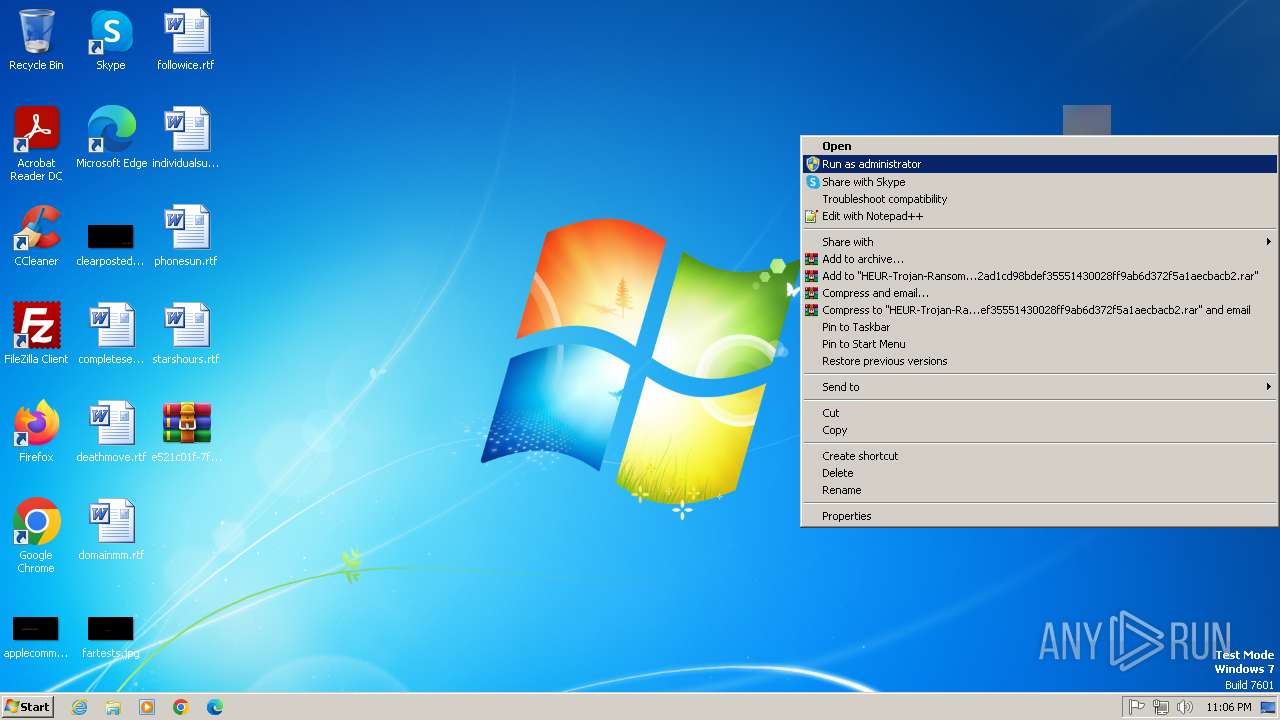
Task: Open the Start menu button
Action: tap(28, 707)
